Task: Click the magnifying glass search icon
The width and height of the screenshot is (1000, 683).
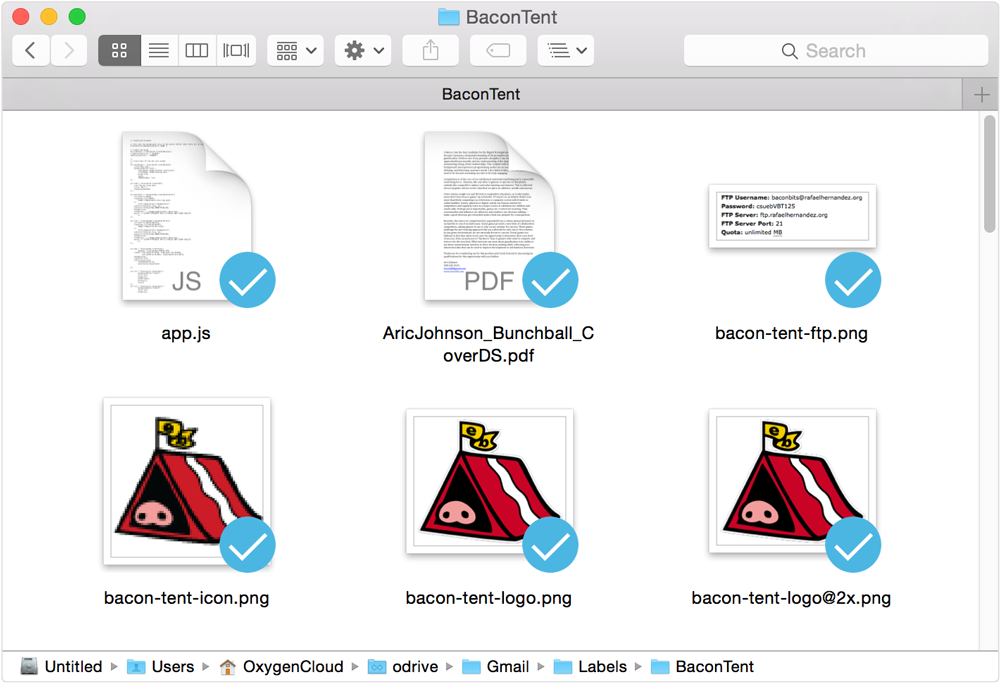Action: pos(790,51)
